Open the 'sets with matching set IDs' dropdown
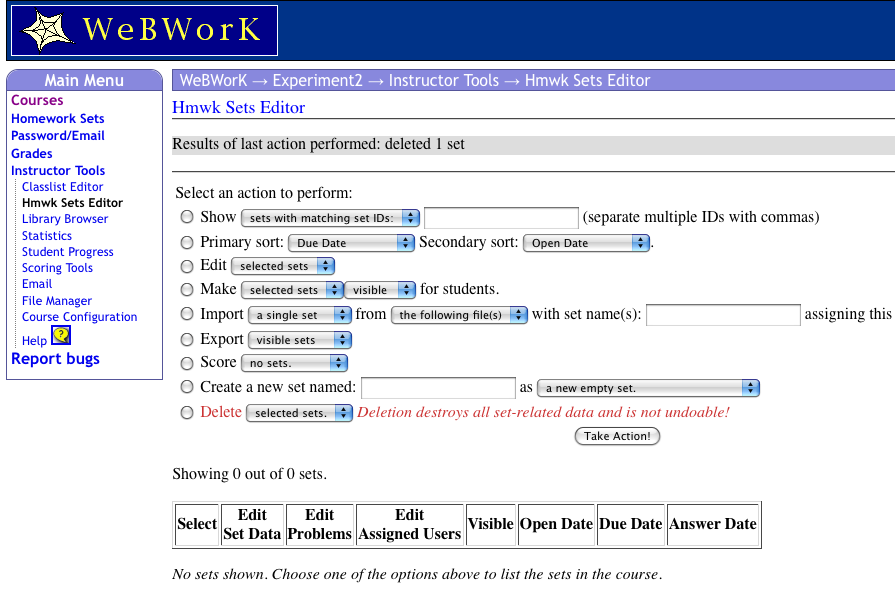The width and height of the screenshot is (895, 594). tap(330, 218)
